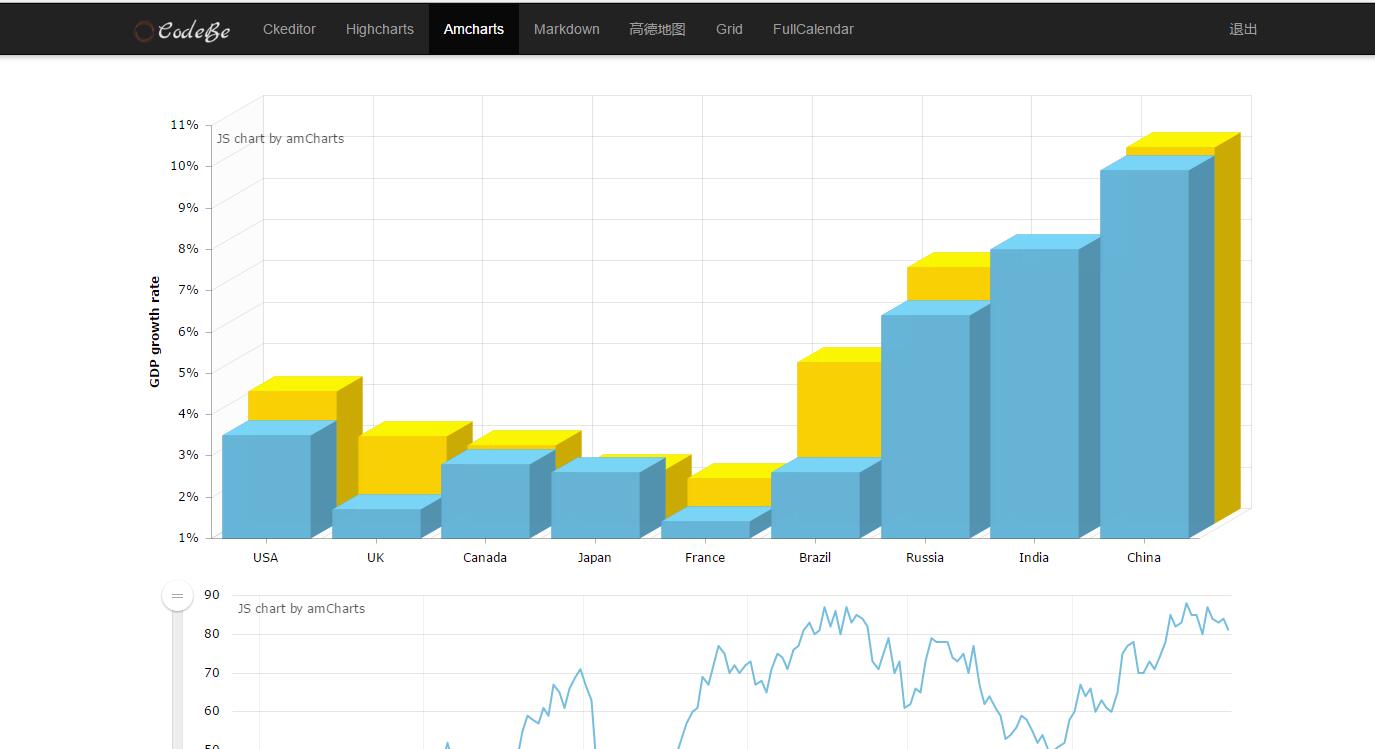Click the Russia axis label
Screen dimensions: 1375x749
[925, 558]
